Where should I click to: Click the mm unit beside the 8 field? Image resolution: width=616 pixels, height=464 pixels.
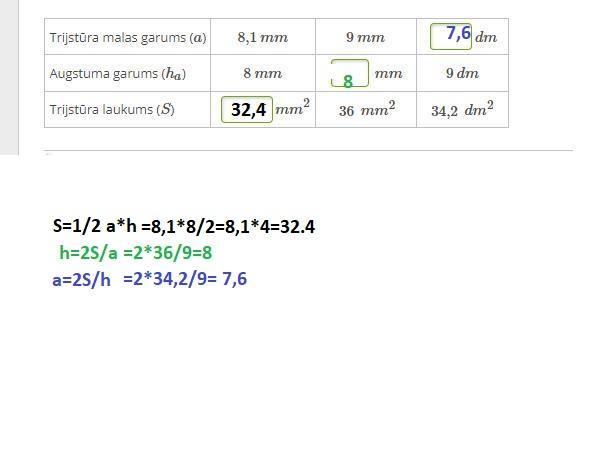click(388, 74)
